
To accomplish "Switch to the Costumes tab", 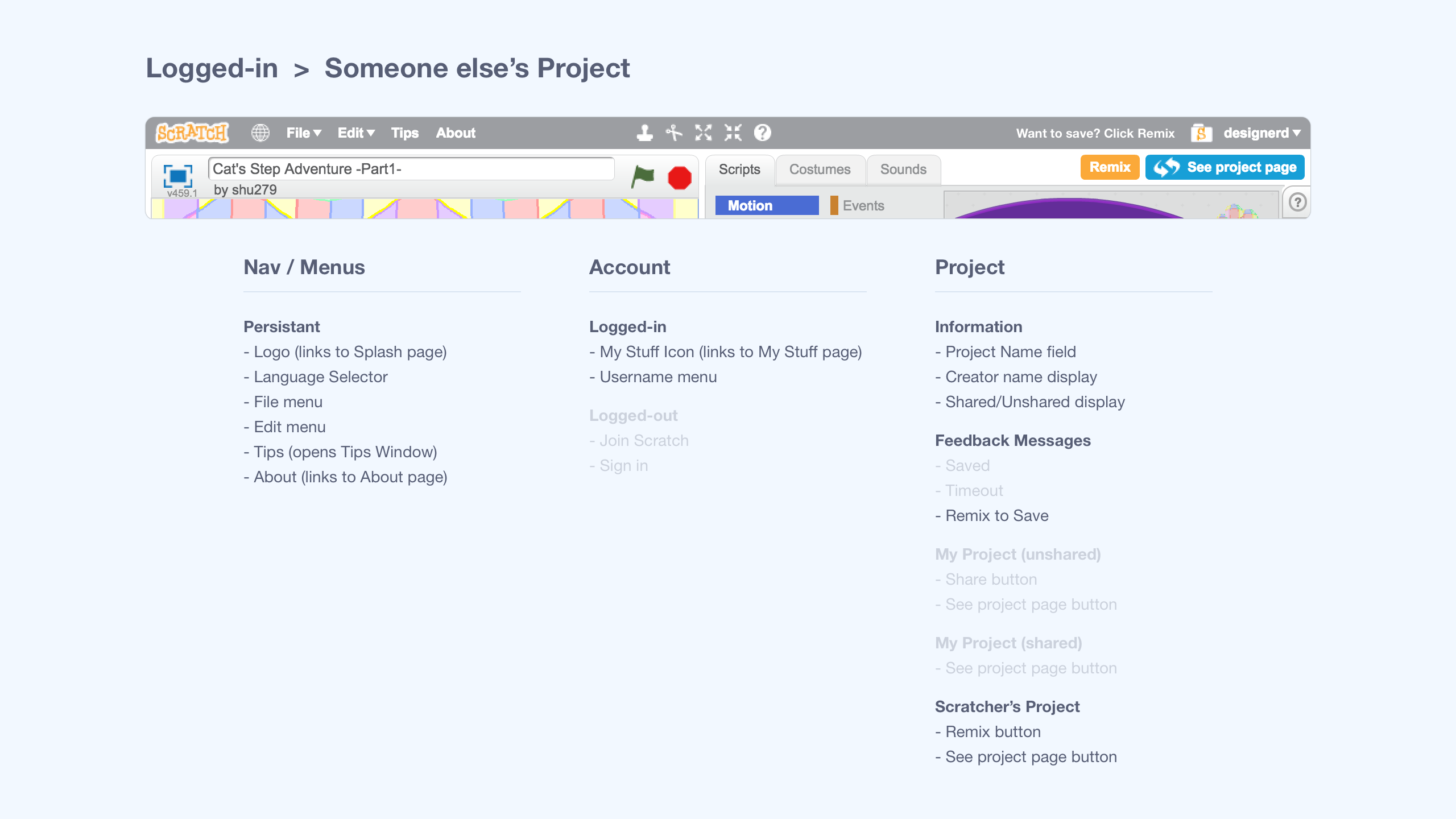I will point(820,169).
